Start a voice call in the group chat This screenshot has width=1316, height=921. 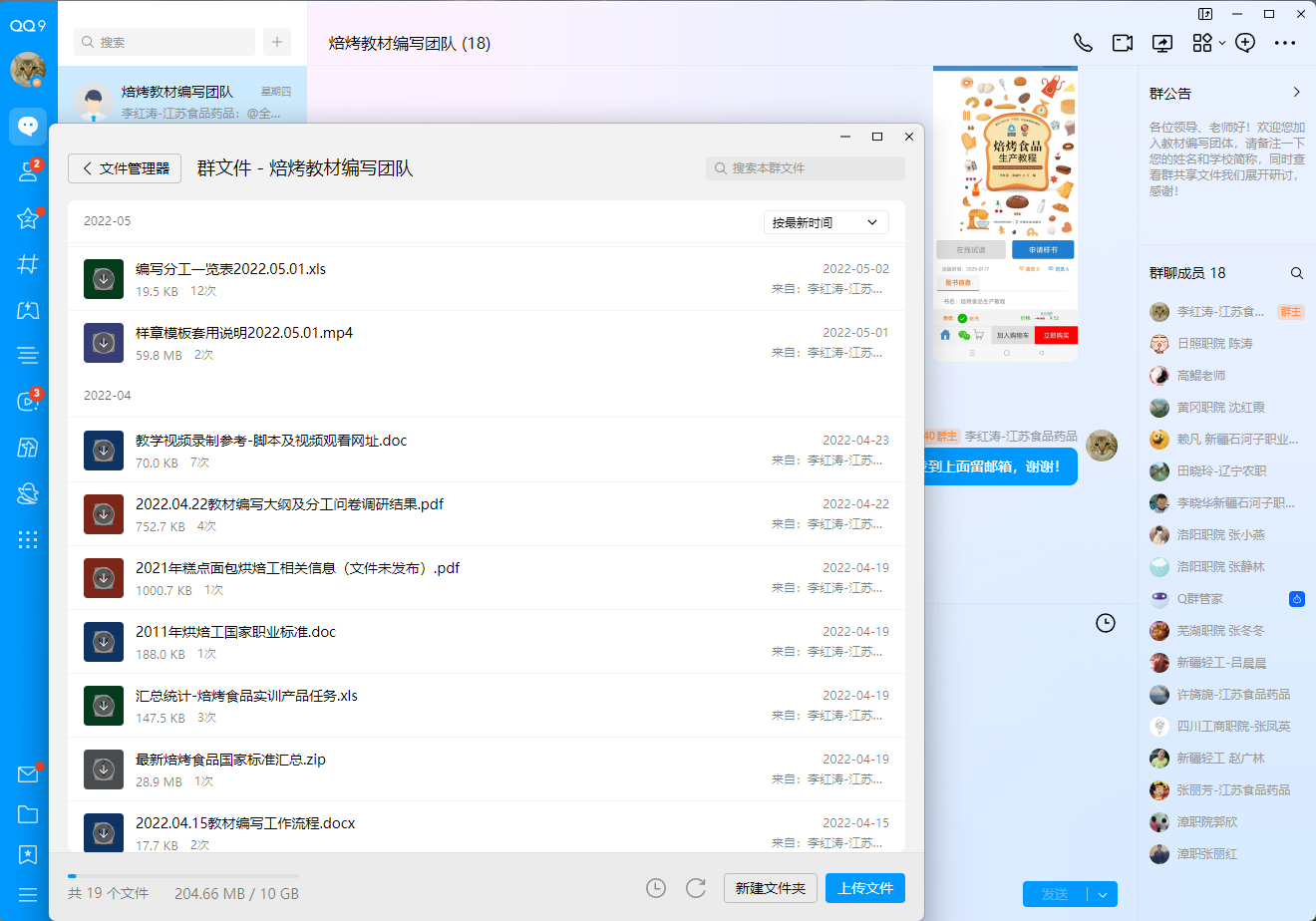pyautogui.click(x=1083, y=43)
